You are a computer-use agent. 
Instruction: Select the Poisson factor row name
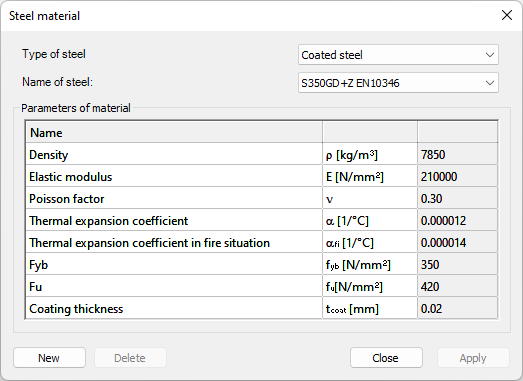click(174, 199)
